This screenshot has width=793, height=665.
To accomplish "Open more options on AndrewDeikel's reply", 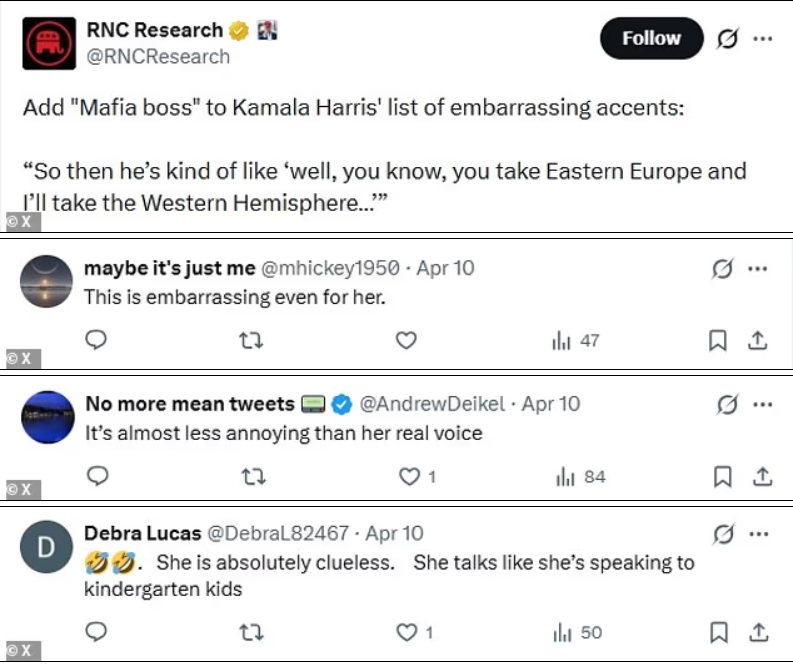I will (762, 405).
